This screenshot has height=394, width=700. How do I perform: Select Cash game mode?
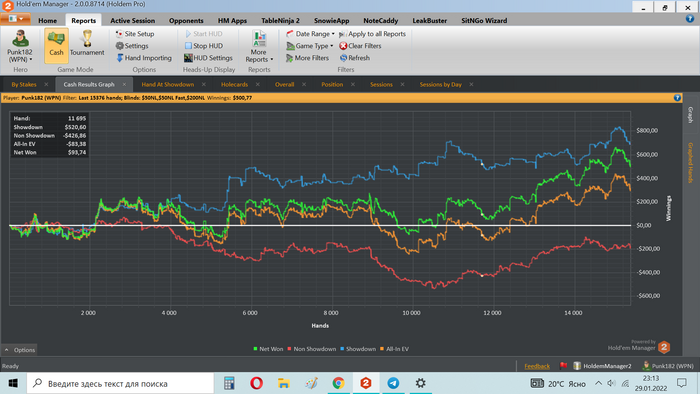point(56,45)
